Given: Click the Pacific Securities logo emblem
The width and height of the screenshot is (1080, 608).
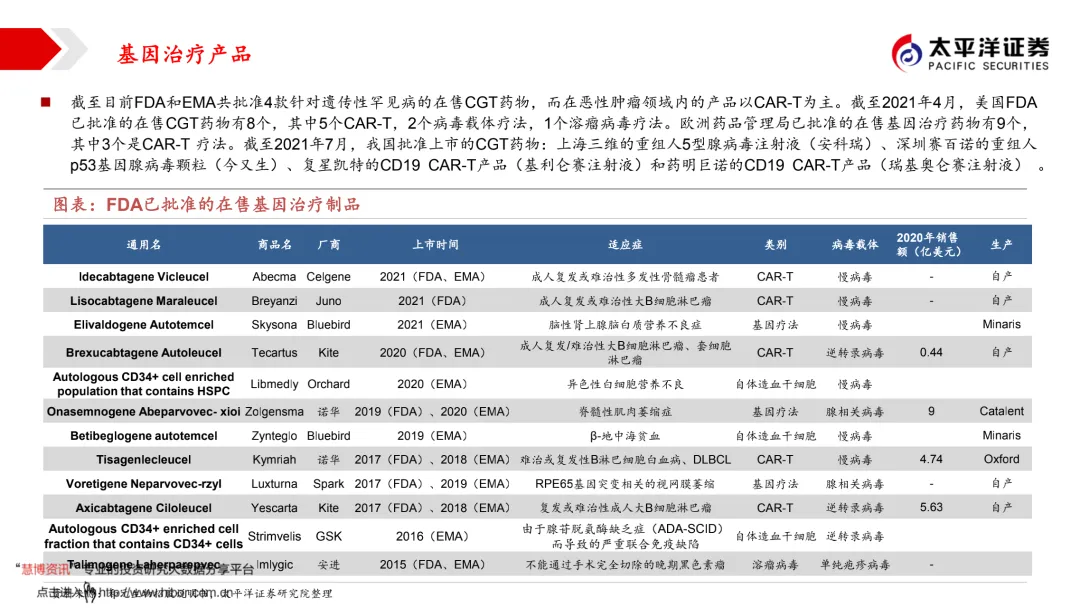Looking at the screenshot, I should click(906, 53).
